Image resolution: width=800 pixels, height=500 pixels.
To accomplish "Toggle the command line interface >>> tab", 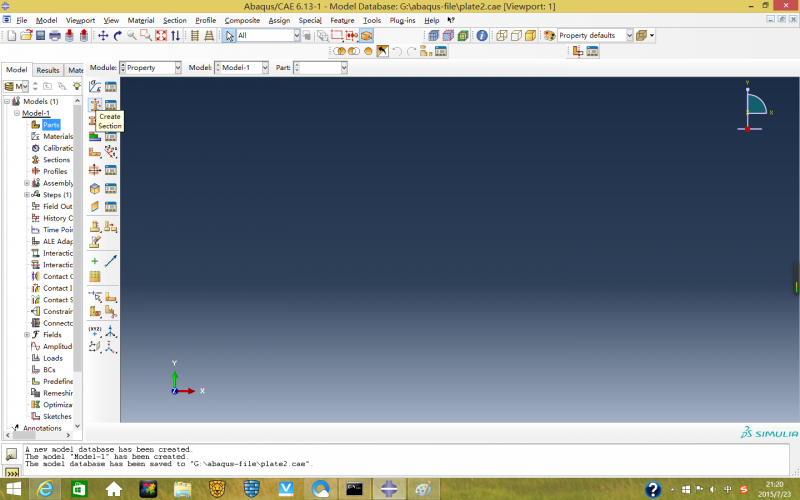I will [11, 473].
